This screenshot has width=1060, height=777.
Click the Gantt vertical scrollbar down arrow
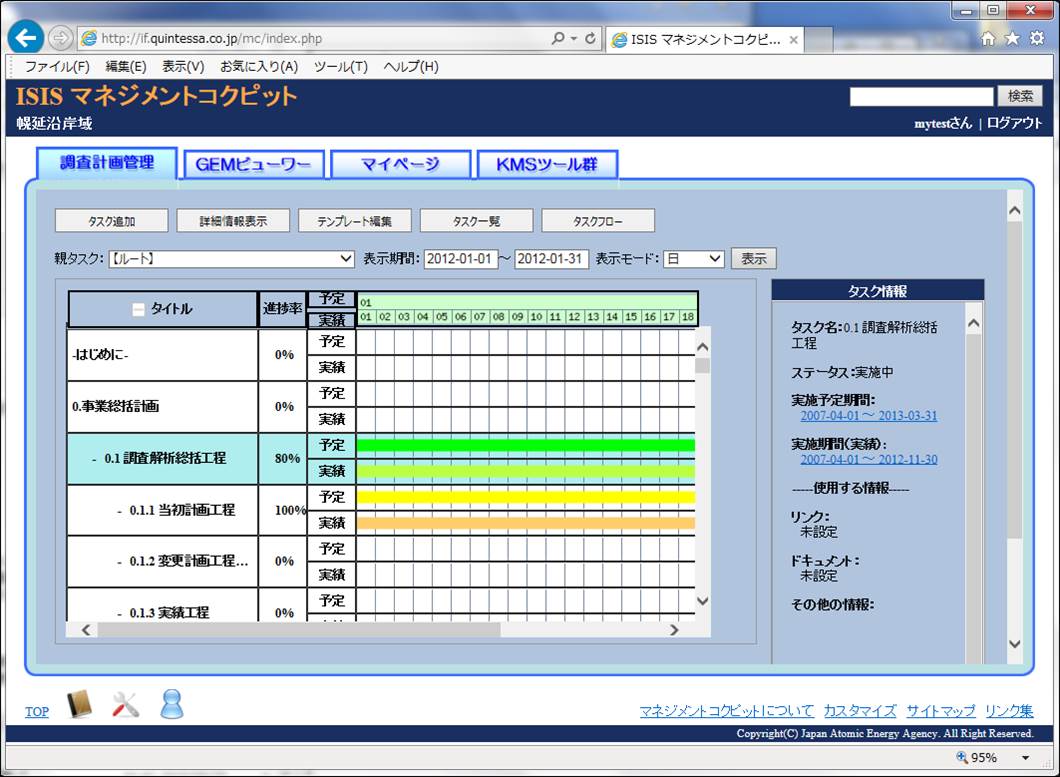pyautogui.click(x=702, y=601)
